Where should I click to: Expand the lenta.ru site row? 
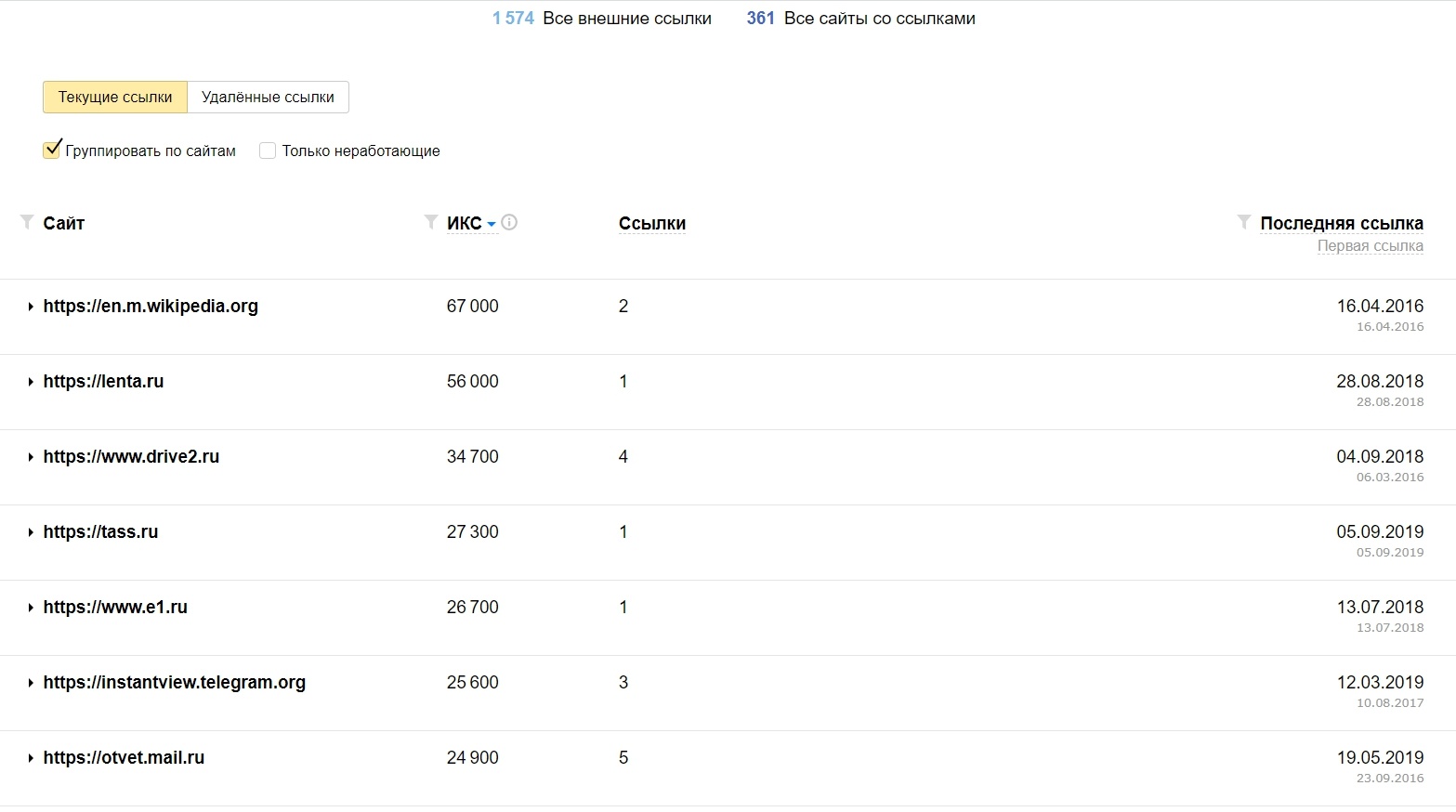click(x=31, y=382)
